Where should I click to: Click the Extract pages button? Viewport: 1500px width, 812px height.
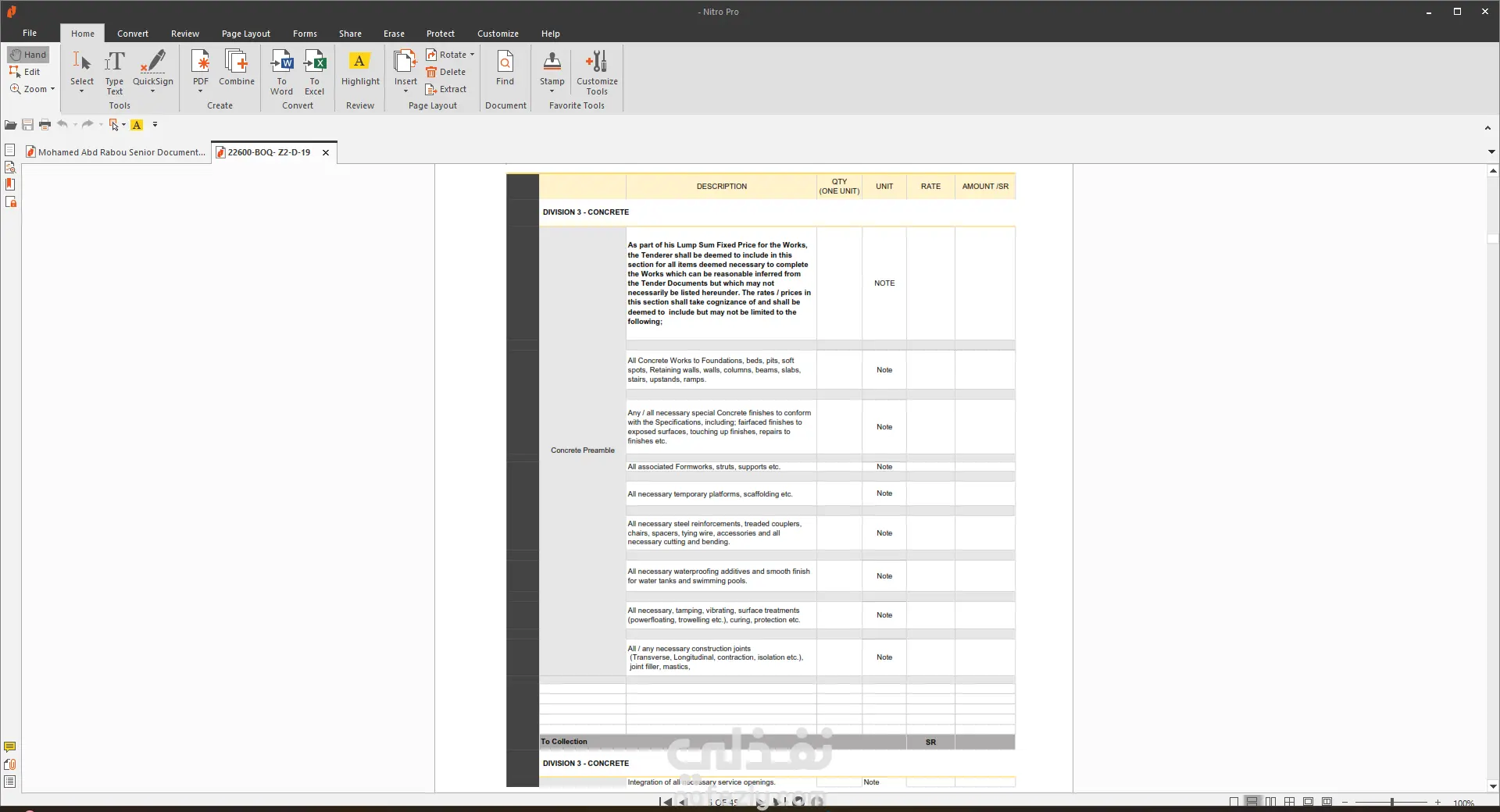pyautogui.click(x=446, y=89)
